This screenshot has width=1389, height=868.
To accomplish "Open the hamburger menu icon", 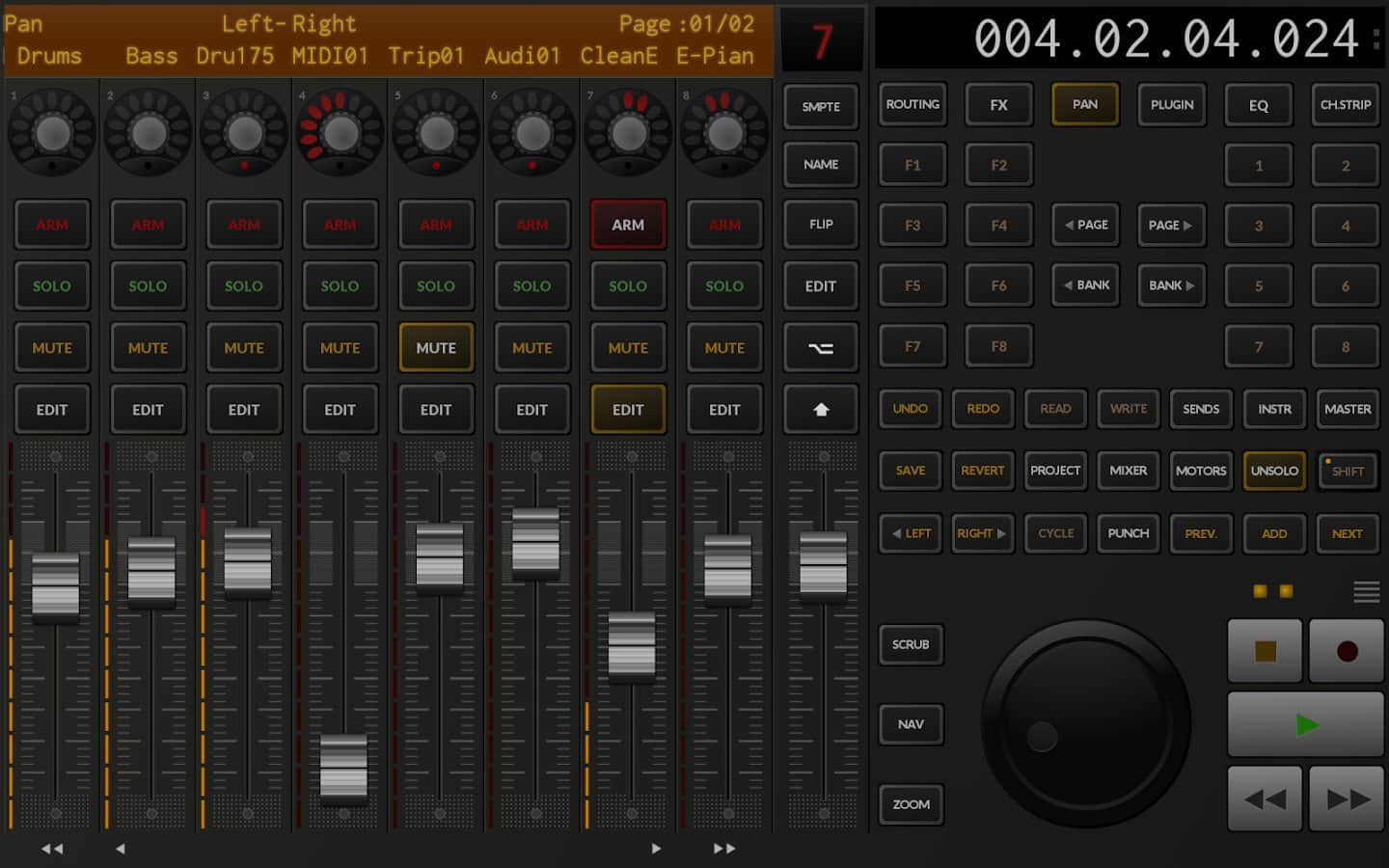I will 1366,592.
